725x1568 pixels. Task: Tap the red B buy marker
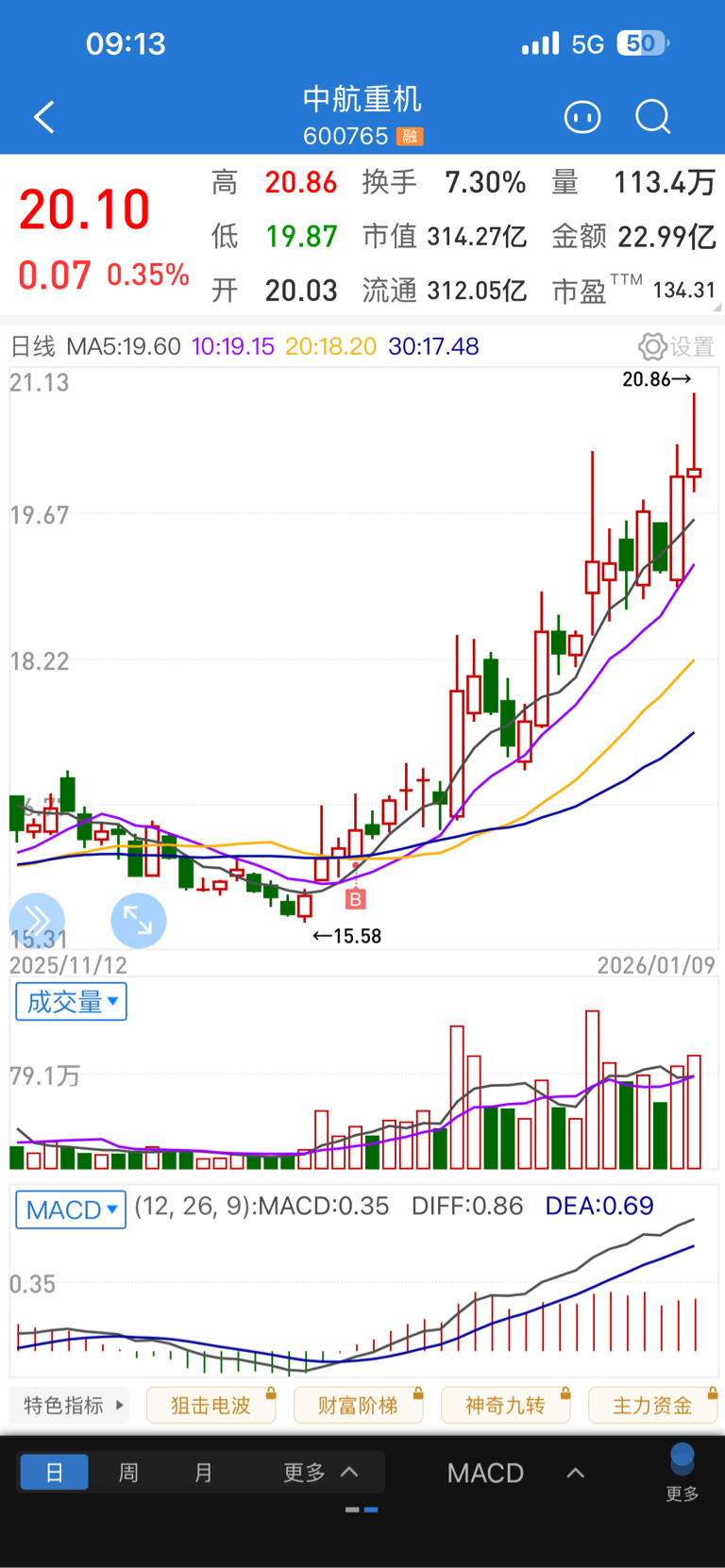355,899
